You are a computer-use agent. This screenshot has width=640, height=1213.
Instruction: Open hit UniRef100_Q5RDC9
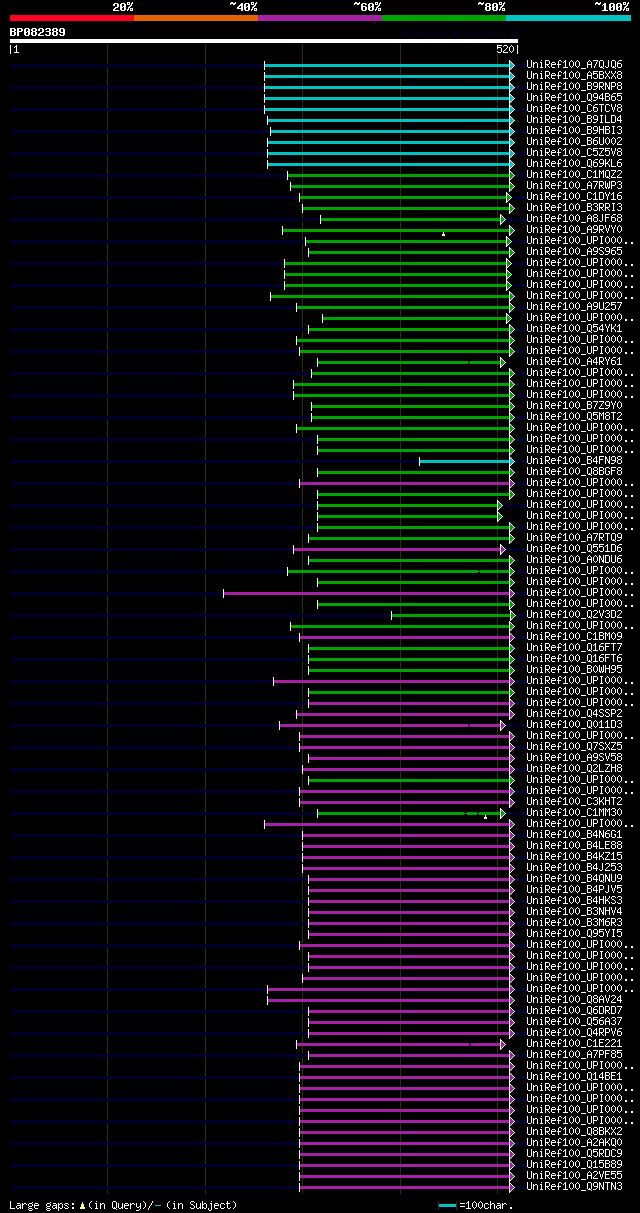click(574, 1153)
